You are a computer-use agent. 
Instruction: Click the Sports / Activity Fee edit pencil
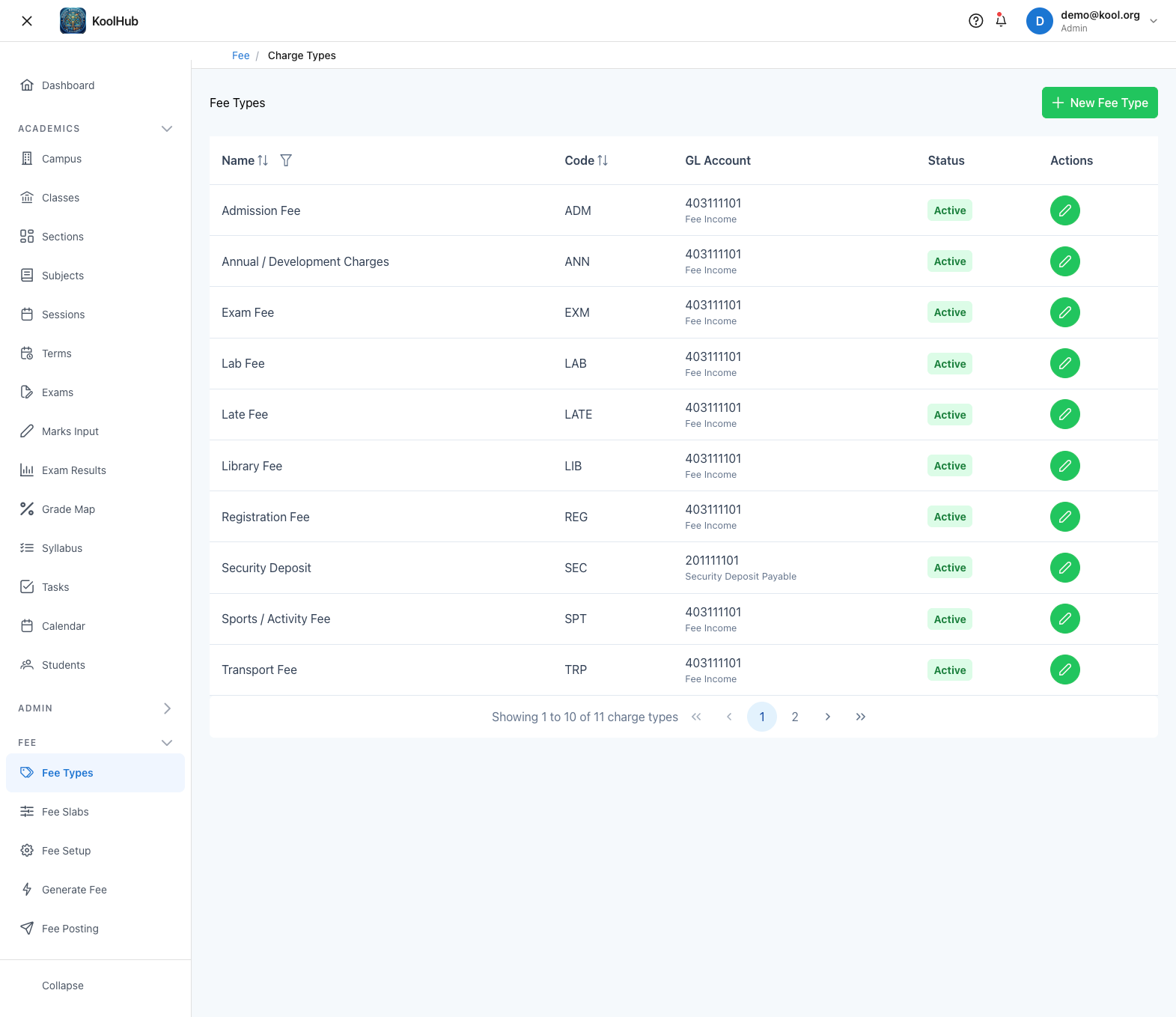pos(1064,619)
